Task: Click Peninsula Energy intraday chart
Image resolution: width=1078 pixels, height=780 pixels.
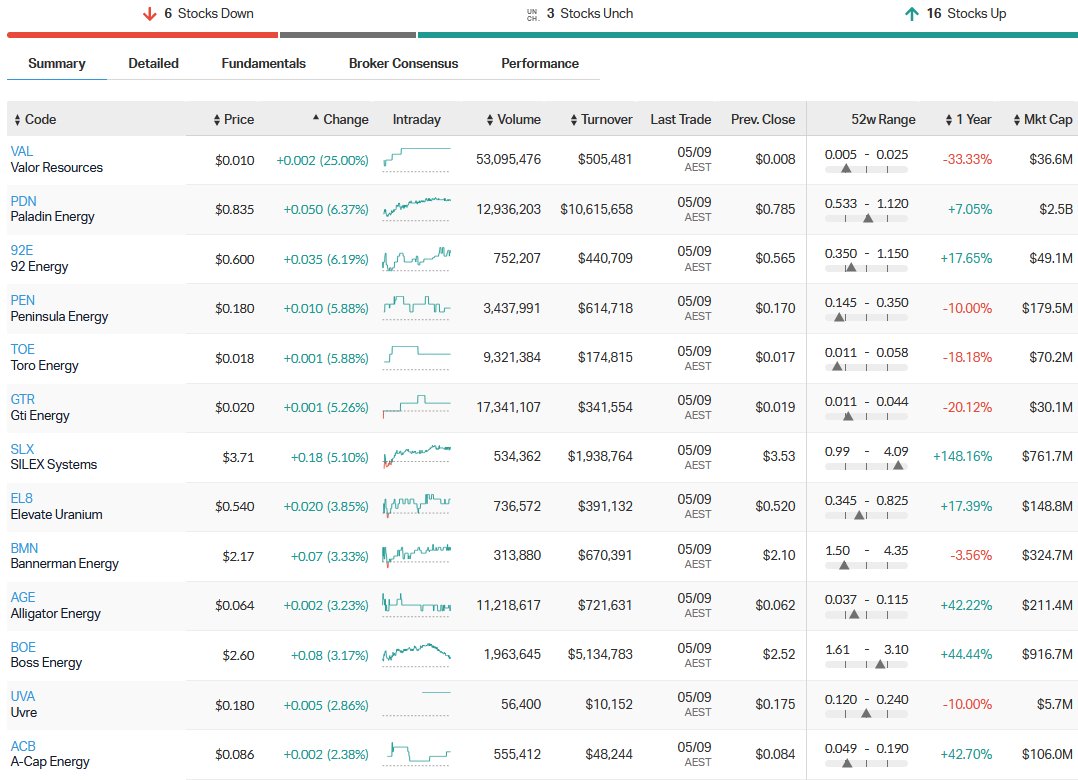Action: coord(417,307)
